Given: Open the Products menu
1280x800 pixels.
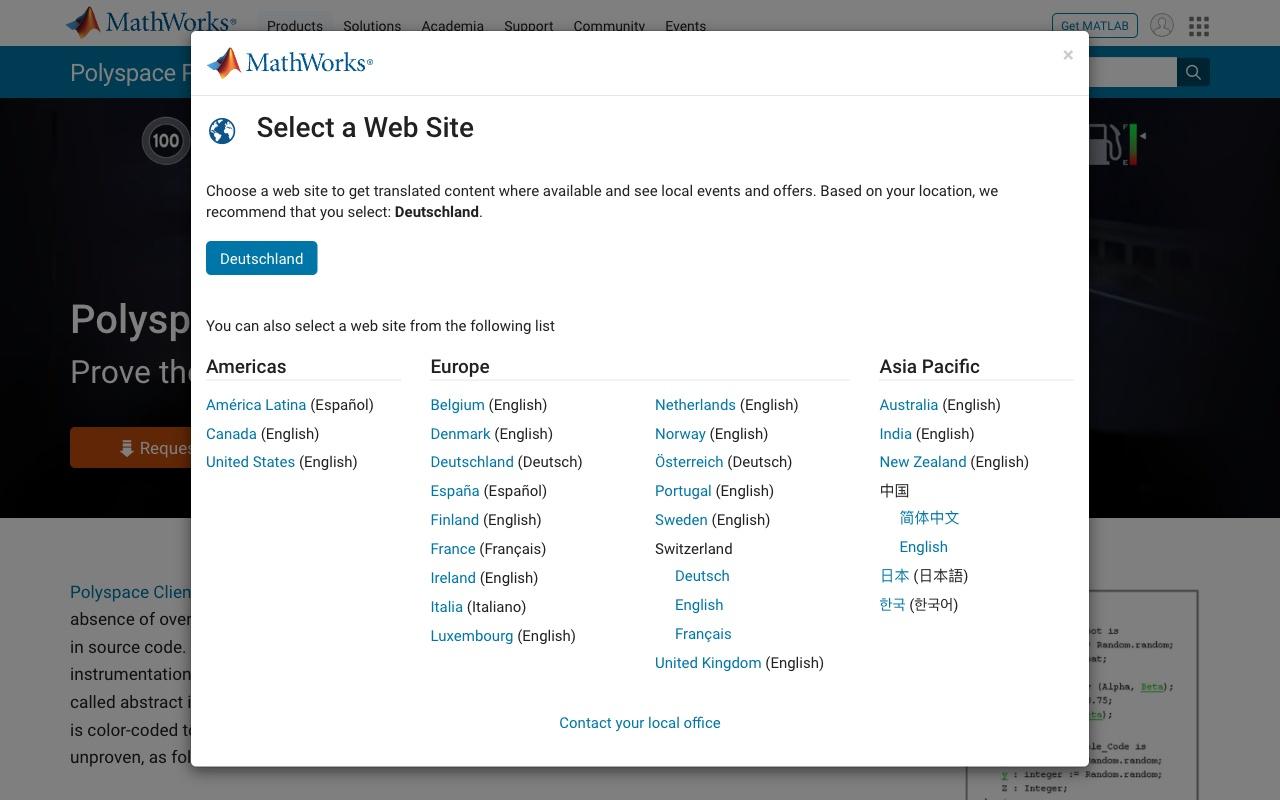Looking at the screenshot, I should pos(295,26).
